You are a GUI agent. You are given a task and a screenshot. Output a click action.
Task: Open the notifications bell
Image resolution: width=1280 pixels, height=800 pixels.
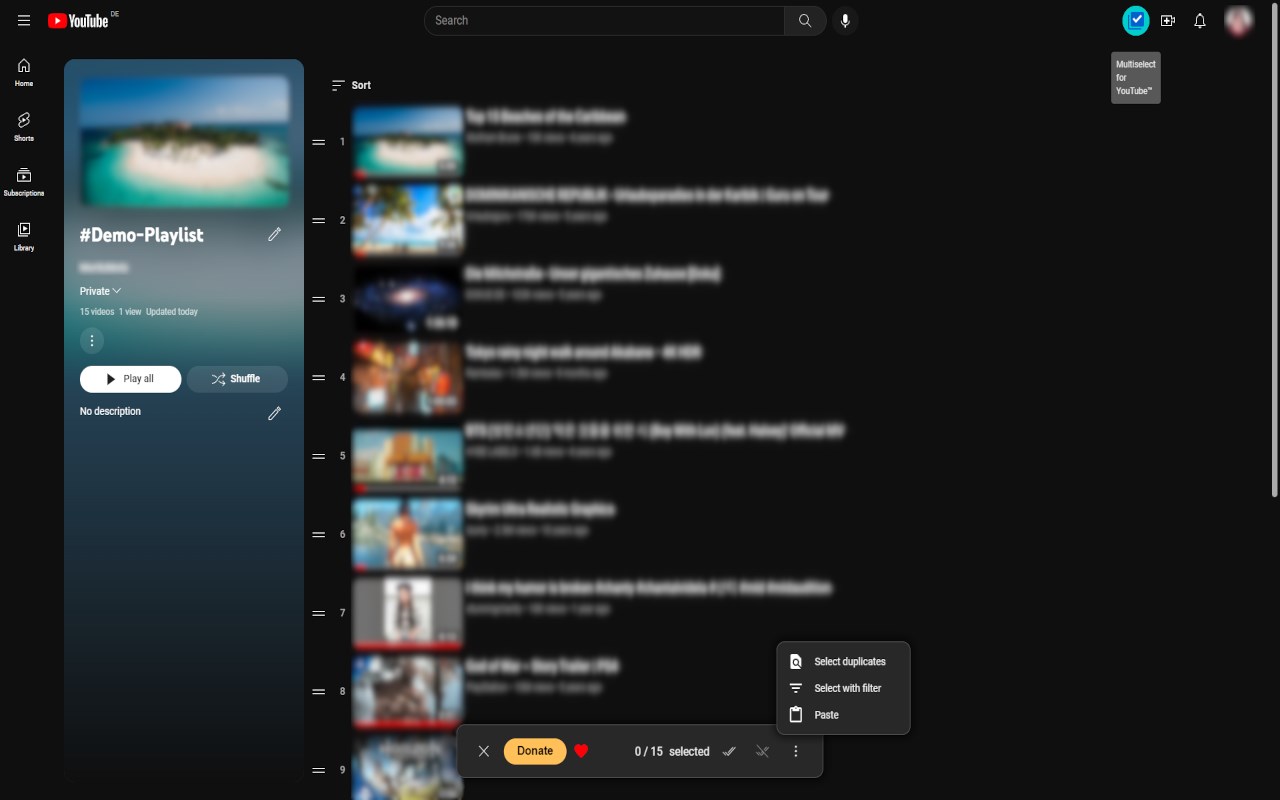(1200, 20)
